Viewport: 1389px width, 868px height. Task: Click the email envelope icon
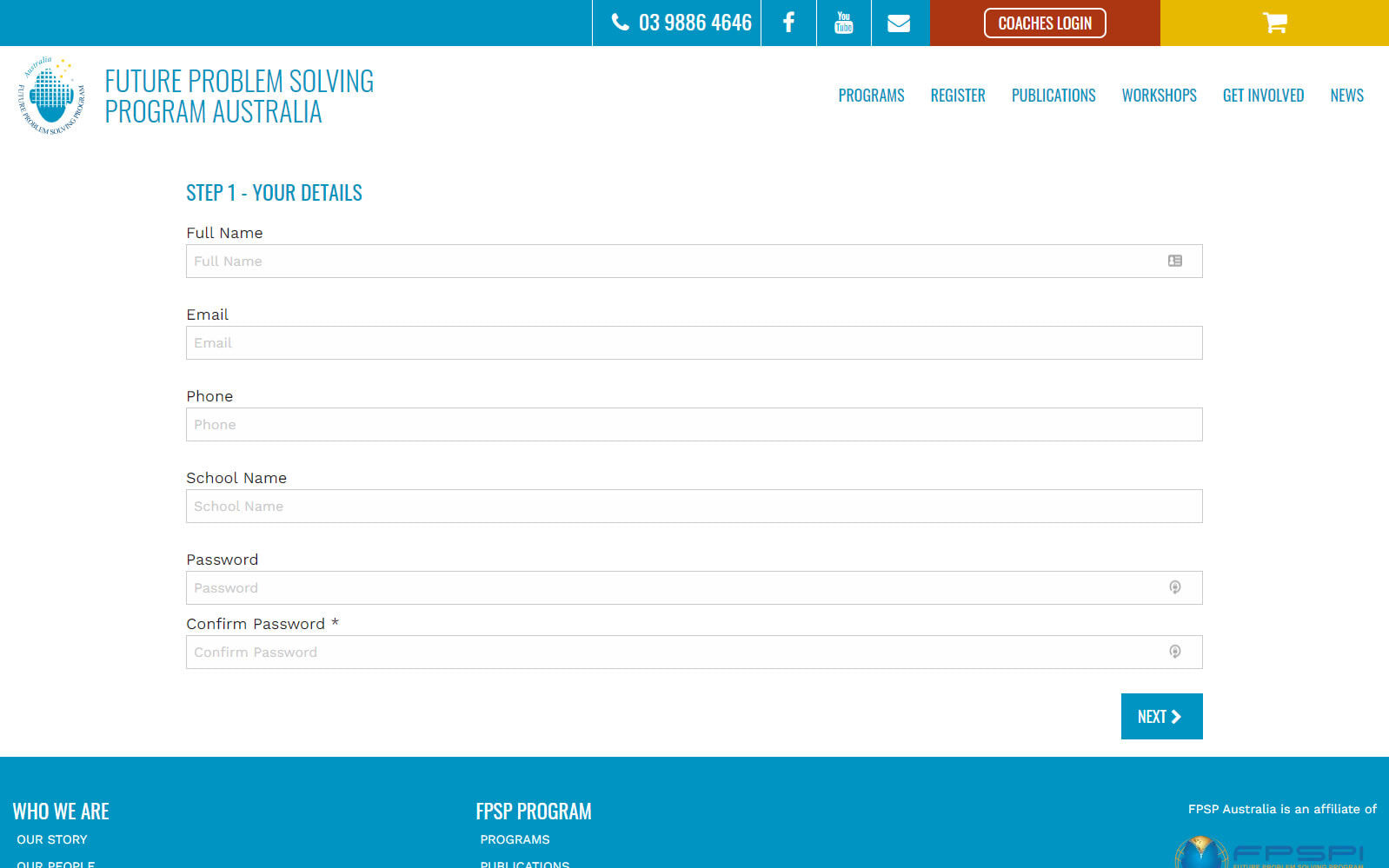click(899, 23)
